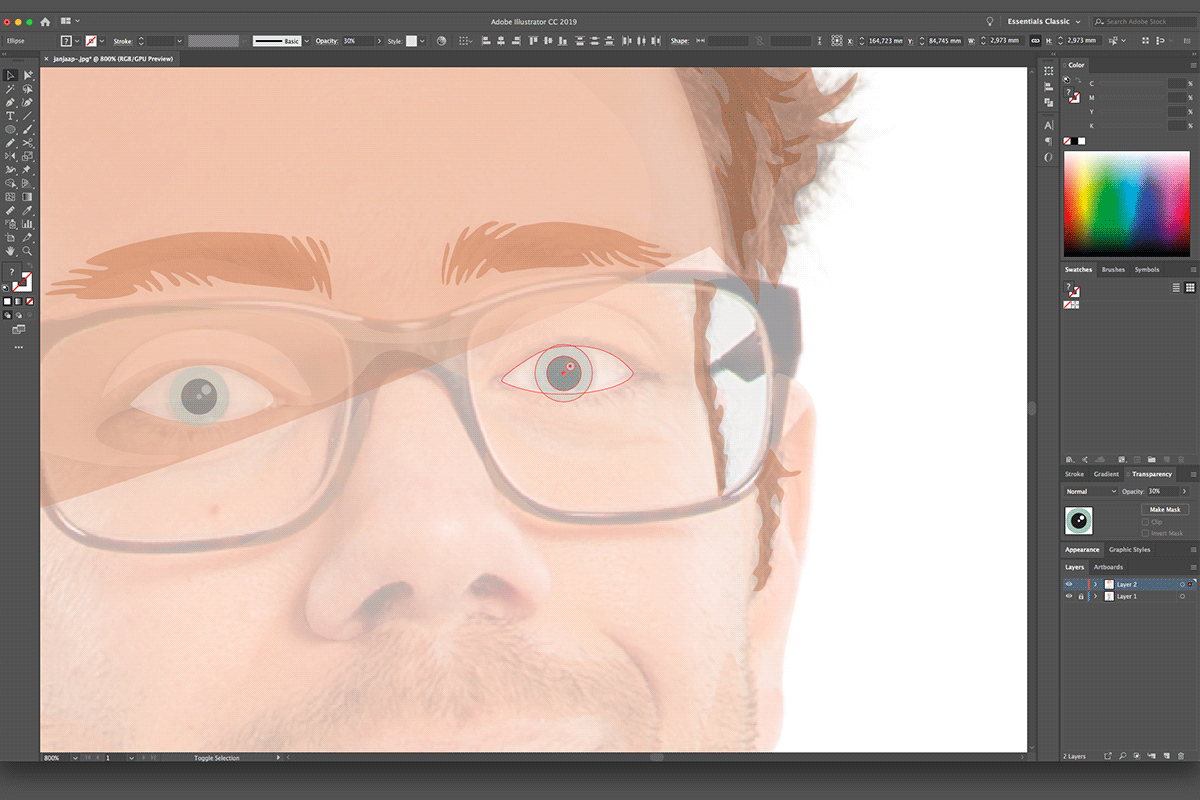
Task: Click Create New Layer icon
Action: 1166,756
